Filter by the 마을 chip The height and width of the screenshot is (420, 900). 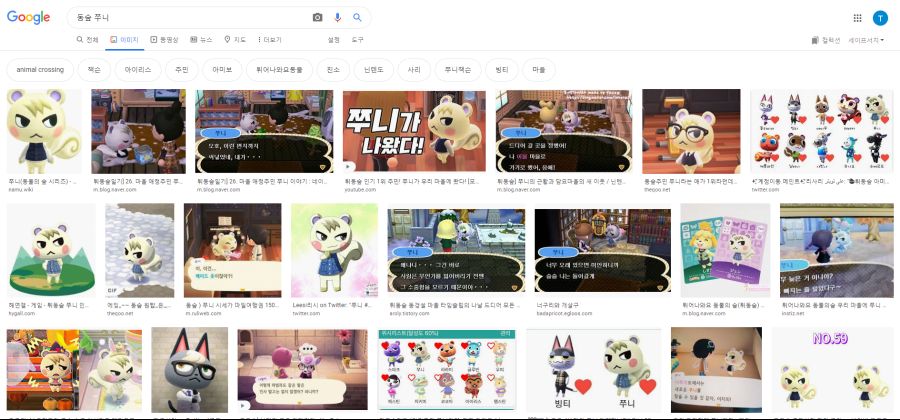click(x=539, y=70)
